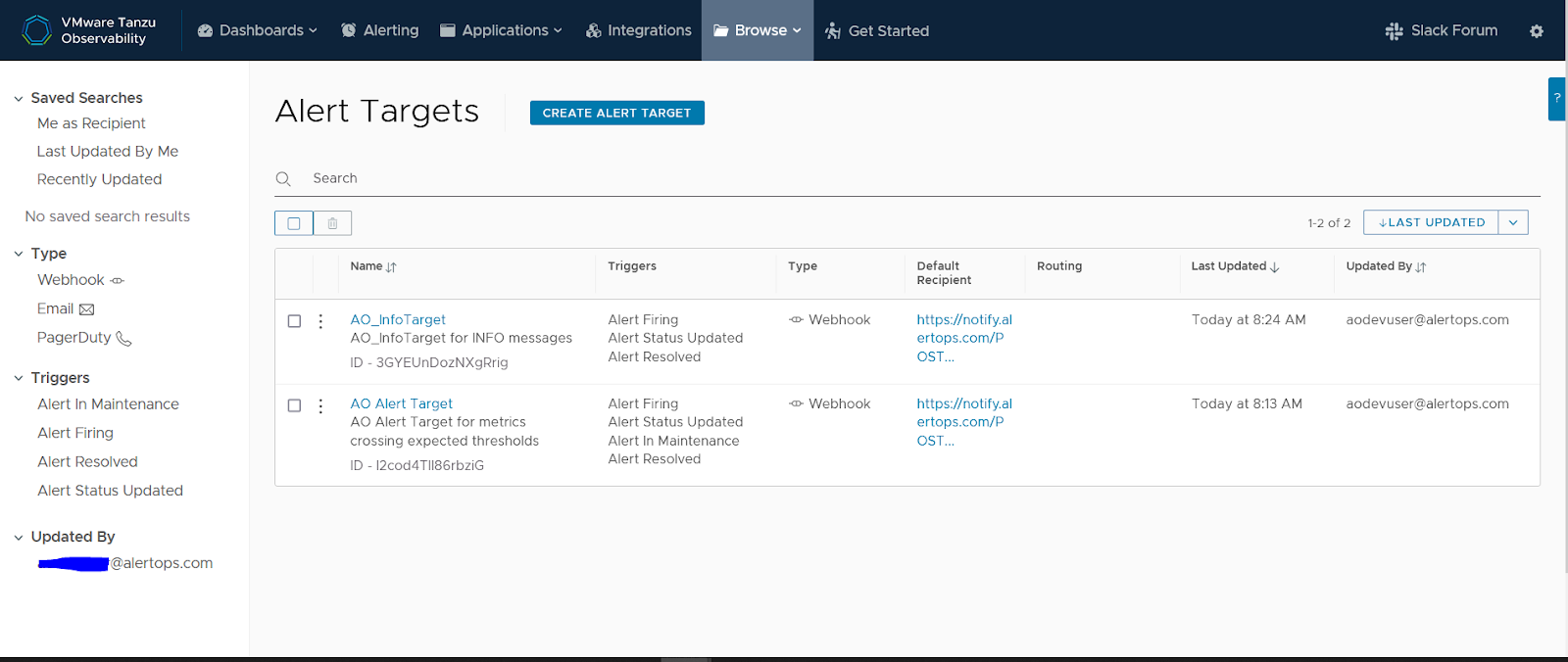Viewport: 1568px width, 662px height.
Task: Check the AO Alert Target row checkbox
Action: click(x=294, y=405)
